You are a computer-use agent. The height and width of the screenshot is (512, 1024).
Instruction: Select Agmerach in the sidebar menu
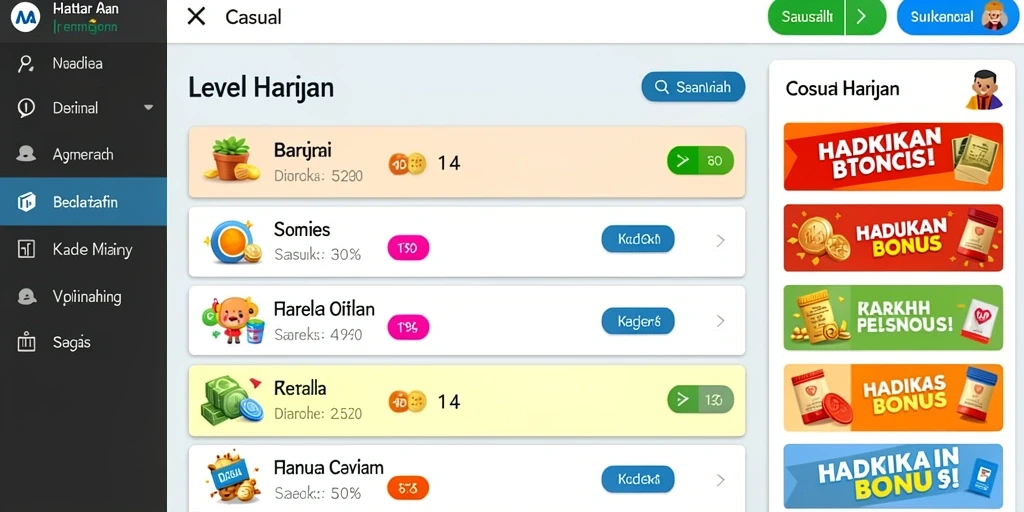84,155
